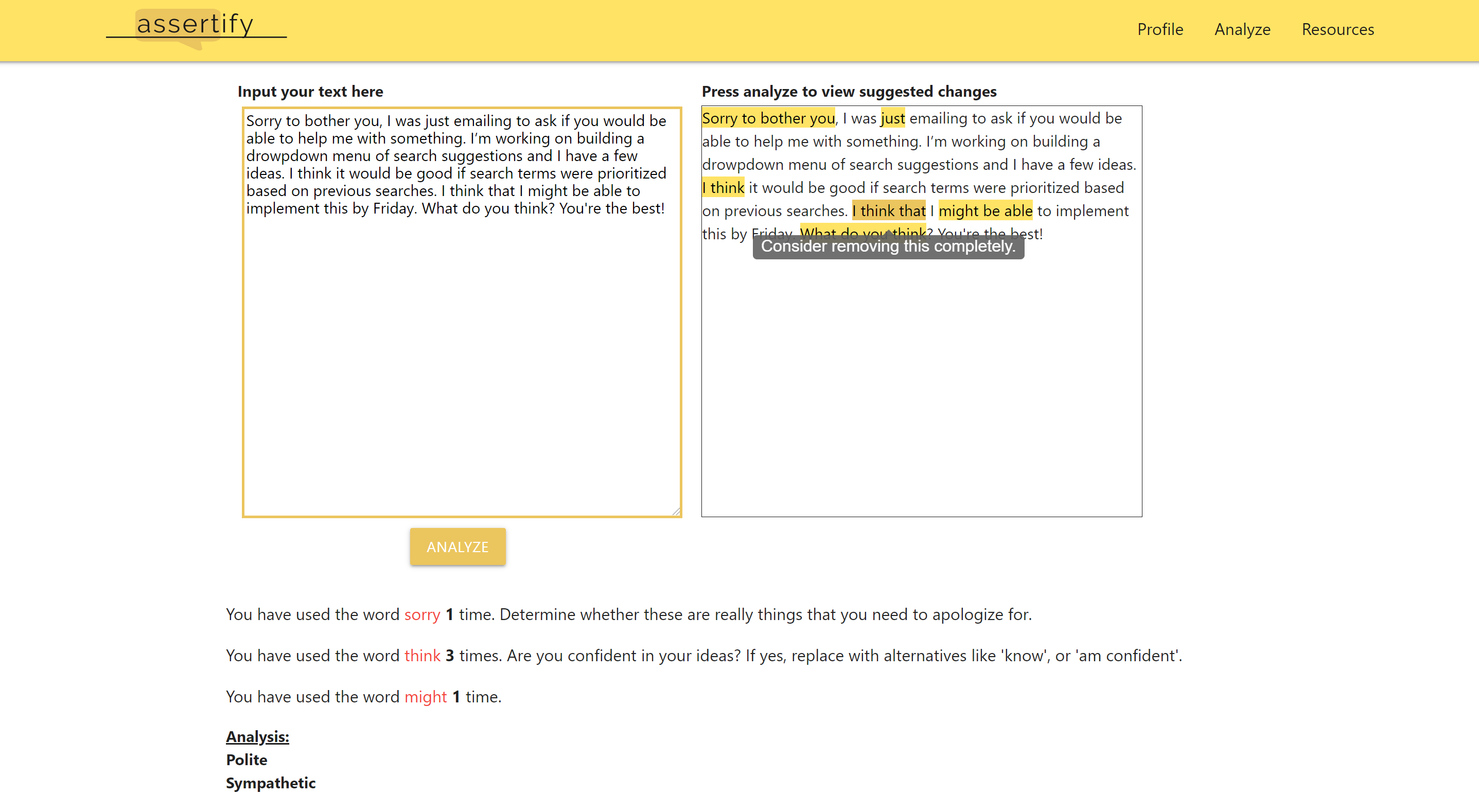Click the 'Sympathetic' analysis result
1479x812 pixels.
[270, 783]
